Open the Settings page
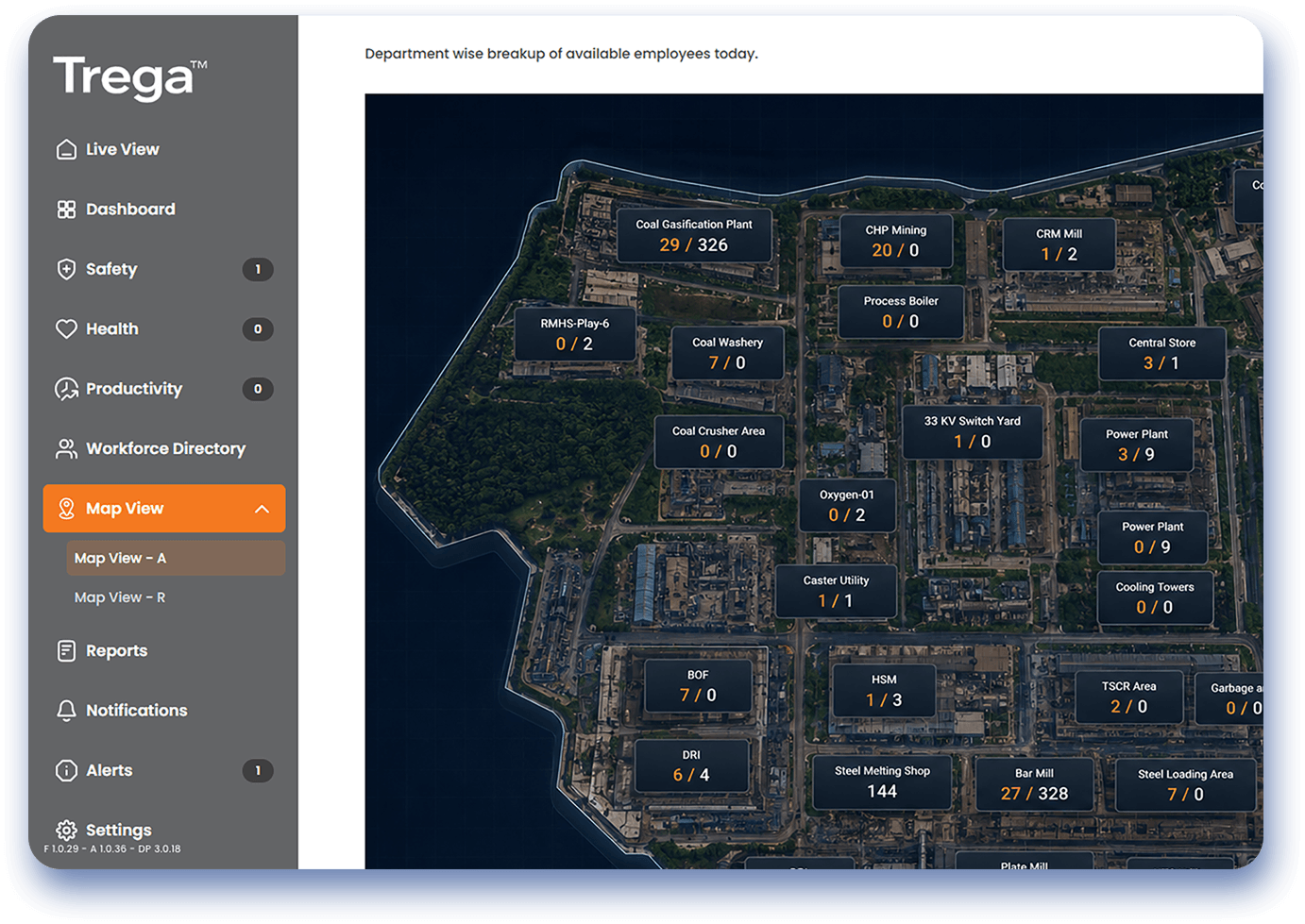Screen dimensions: 1305x924 tap(164, 831)
